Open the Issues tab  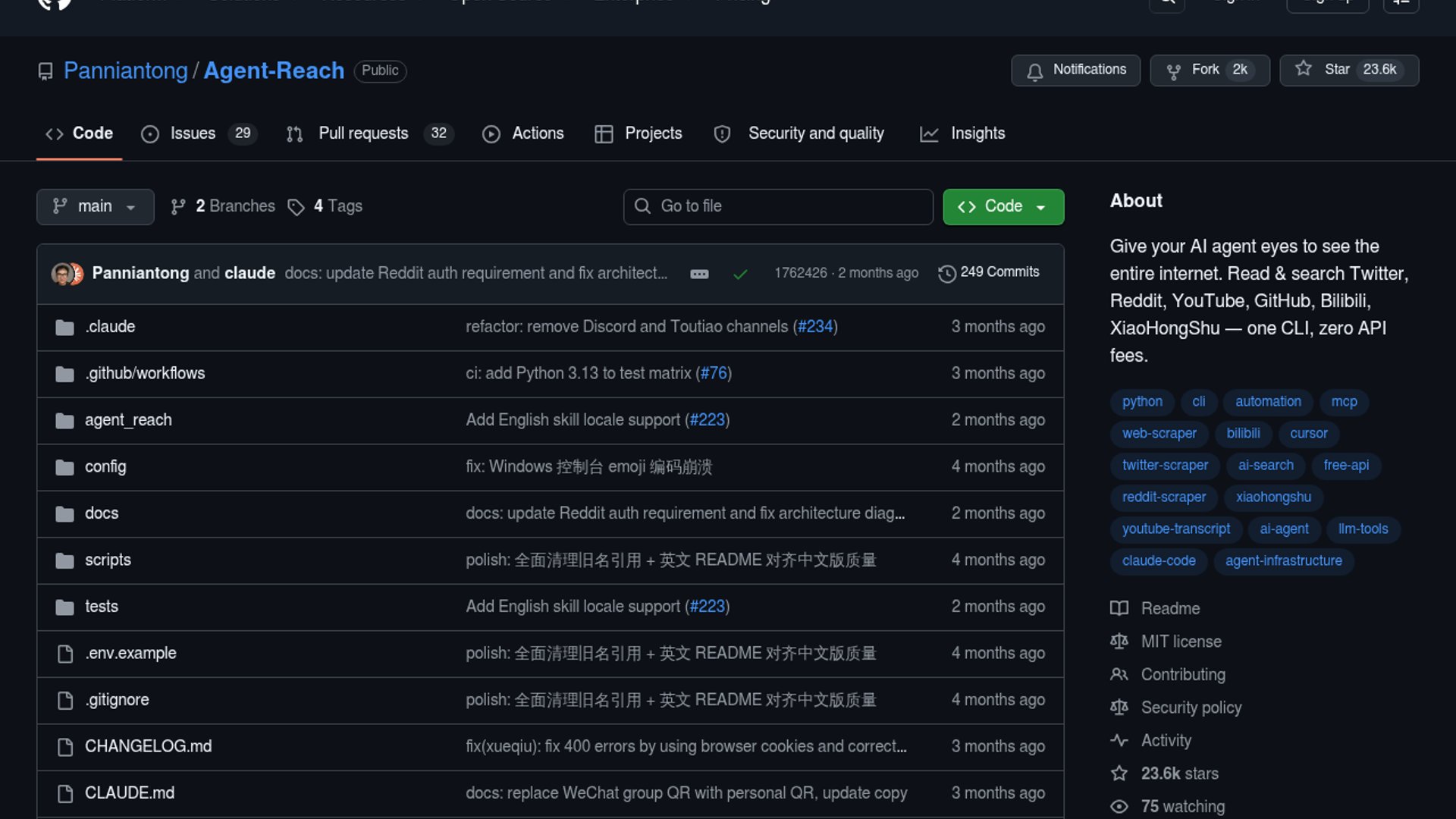[199, 133]
